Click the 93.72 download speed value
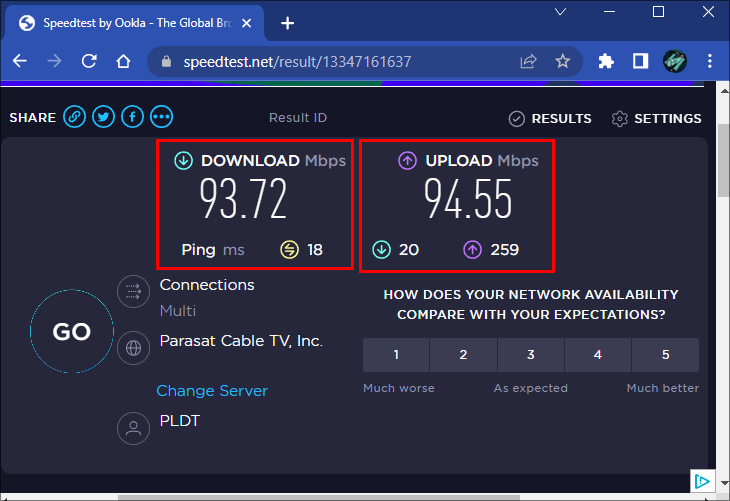The height and width of the screenshot is (501, 730). tap(243, 199)
